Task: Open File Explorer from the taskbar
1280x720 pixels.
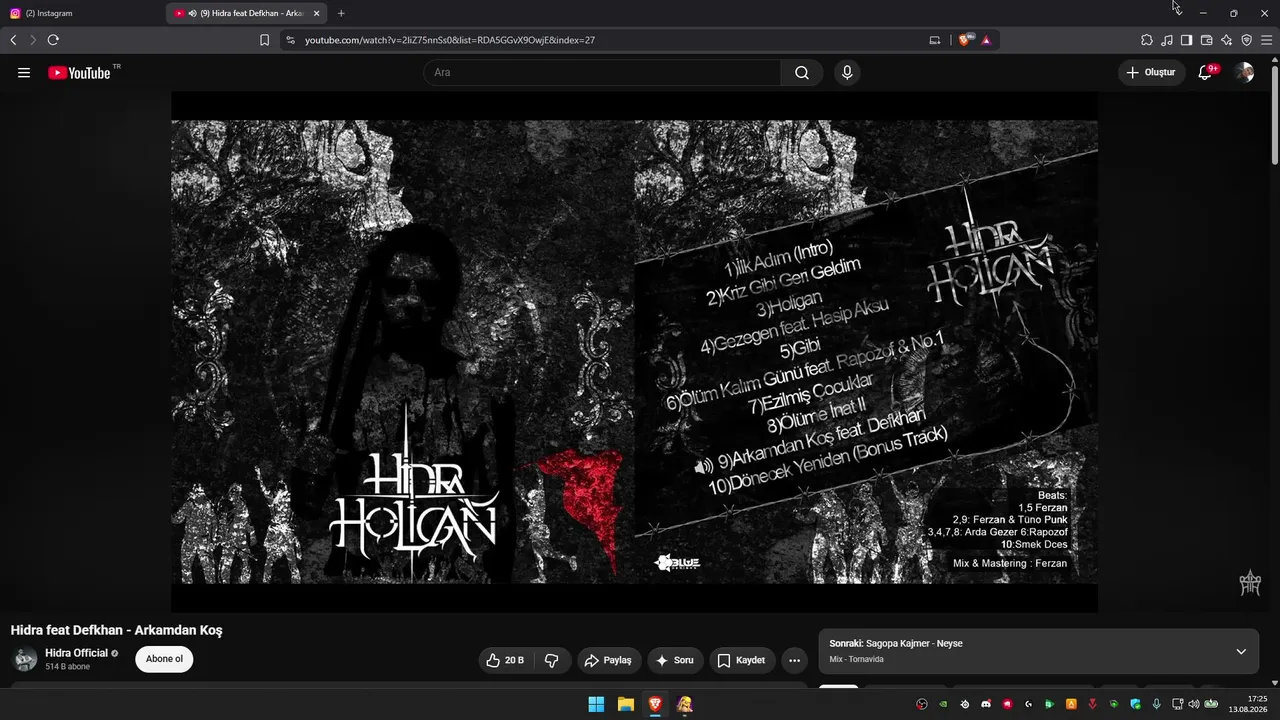Action: point(626,704)
